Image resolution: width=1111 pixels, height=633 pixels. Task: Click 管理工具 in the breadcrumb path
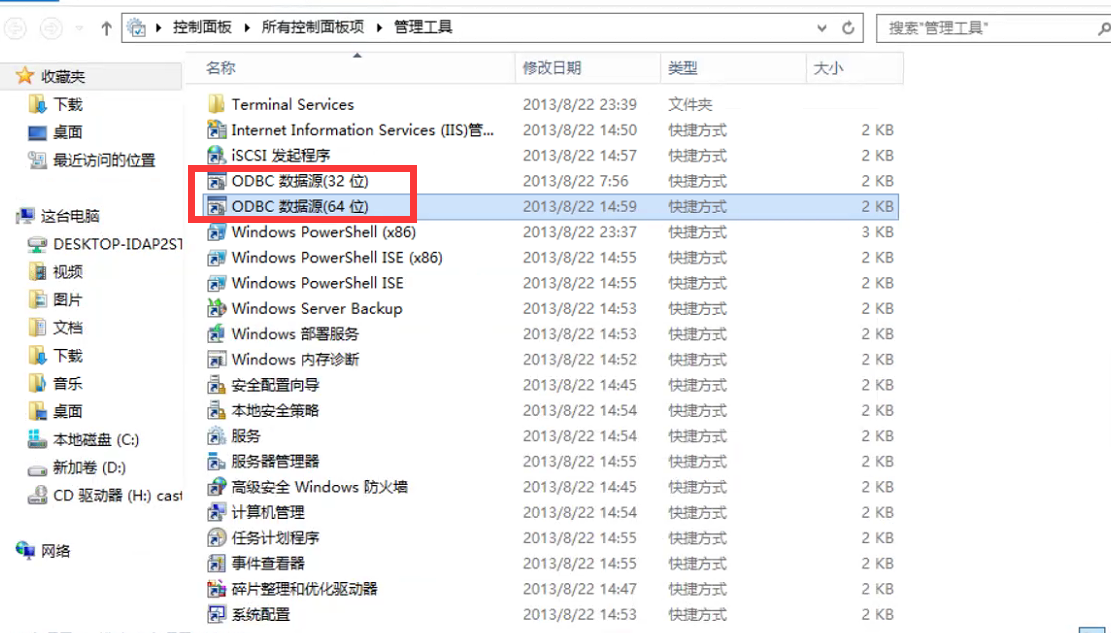pyautogui.click(x=423, y=28)
